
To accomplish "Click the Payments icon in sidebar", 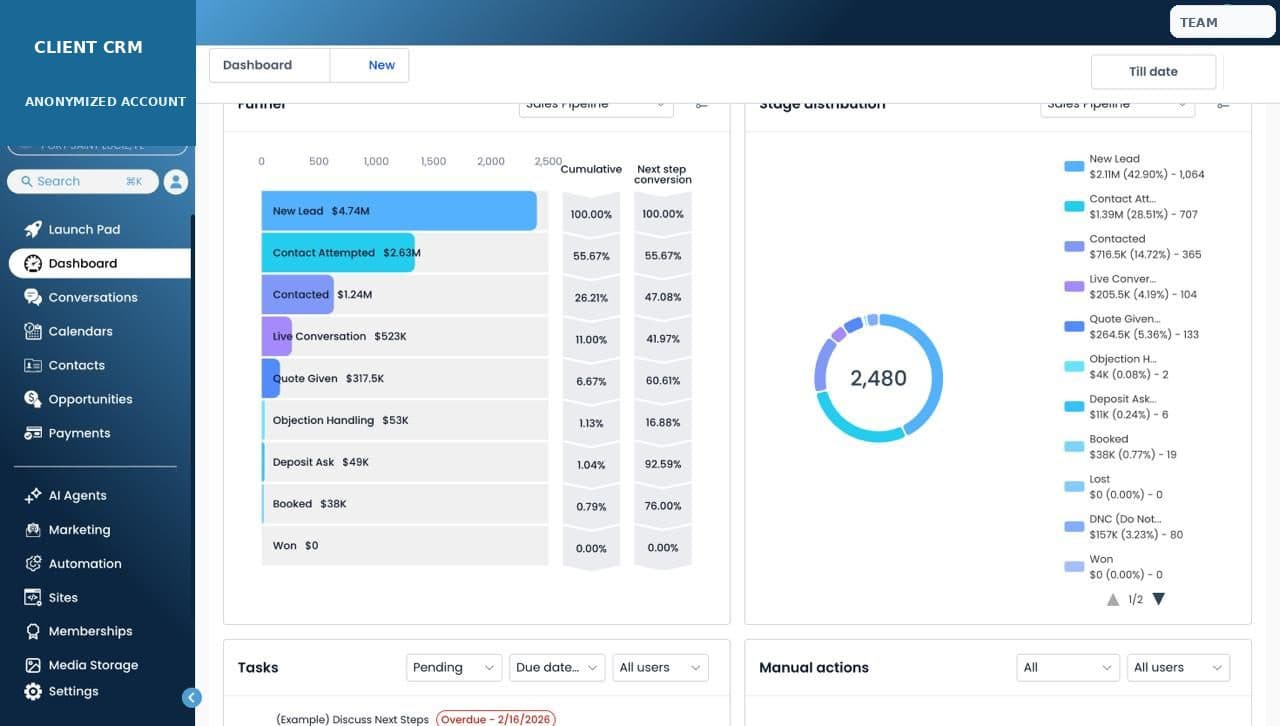I will click(x=33, y=433).
